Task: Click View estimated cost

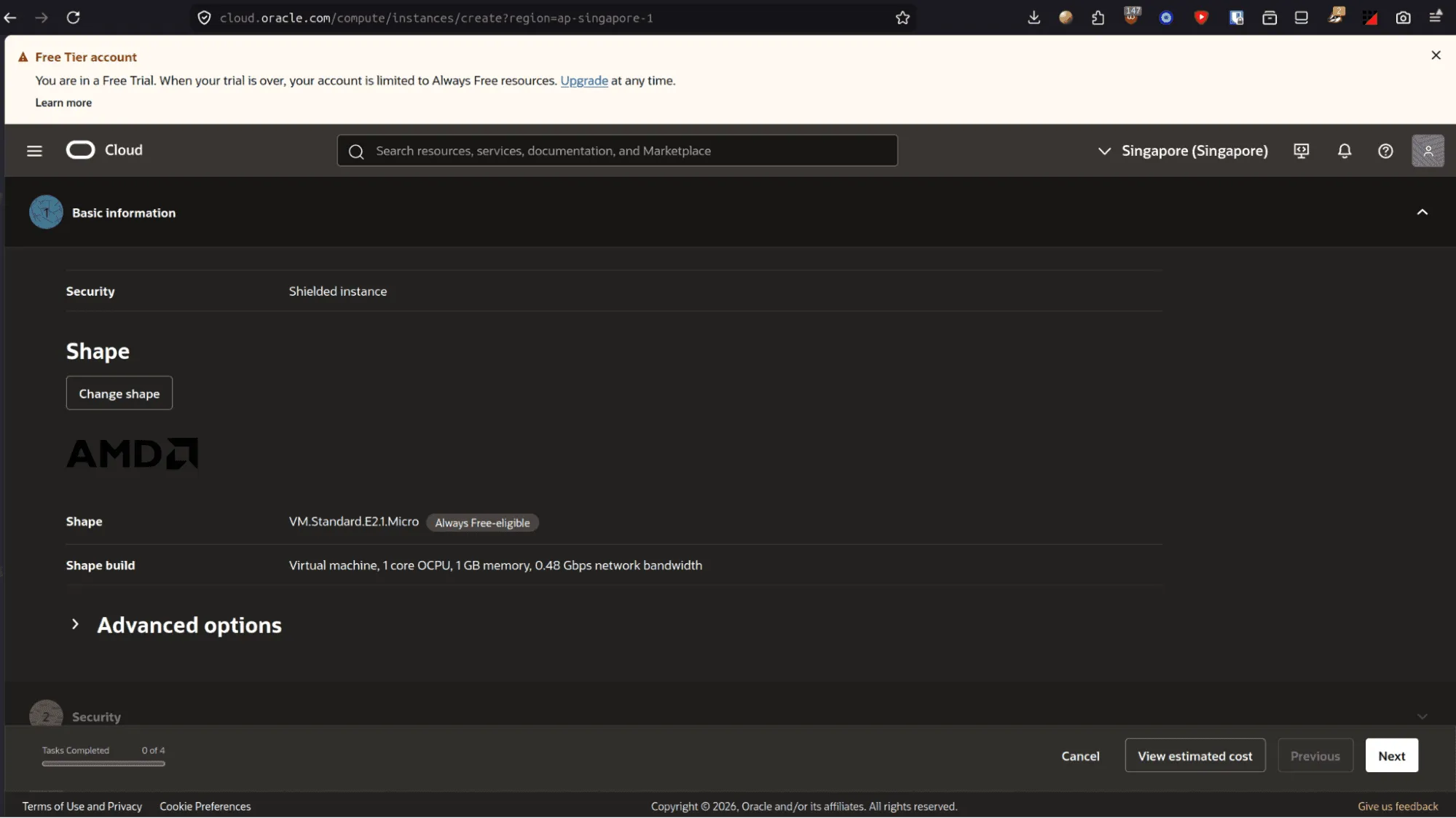Action: click(1195, 756)
